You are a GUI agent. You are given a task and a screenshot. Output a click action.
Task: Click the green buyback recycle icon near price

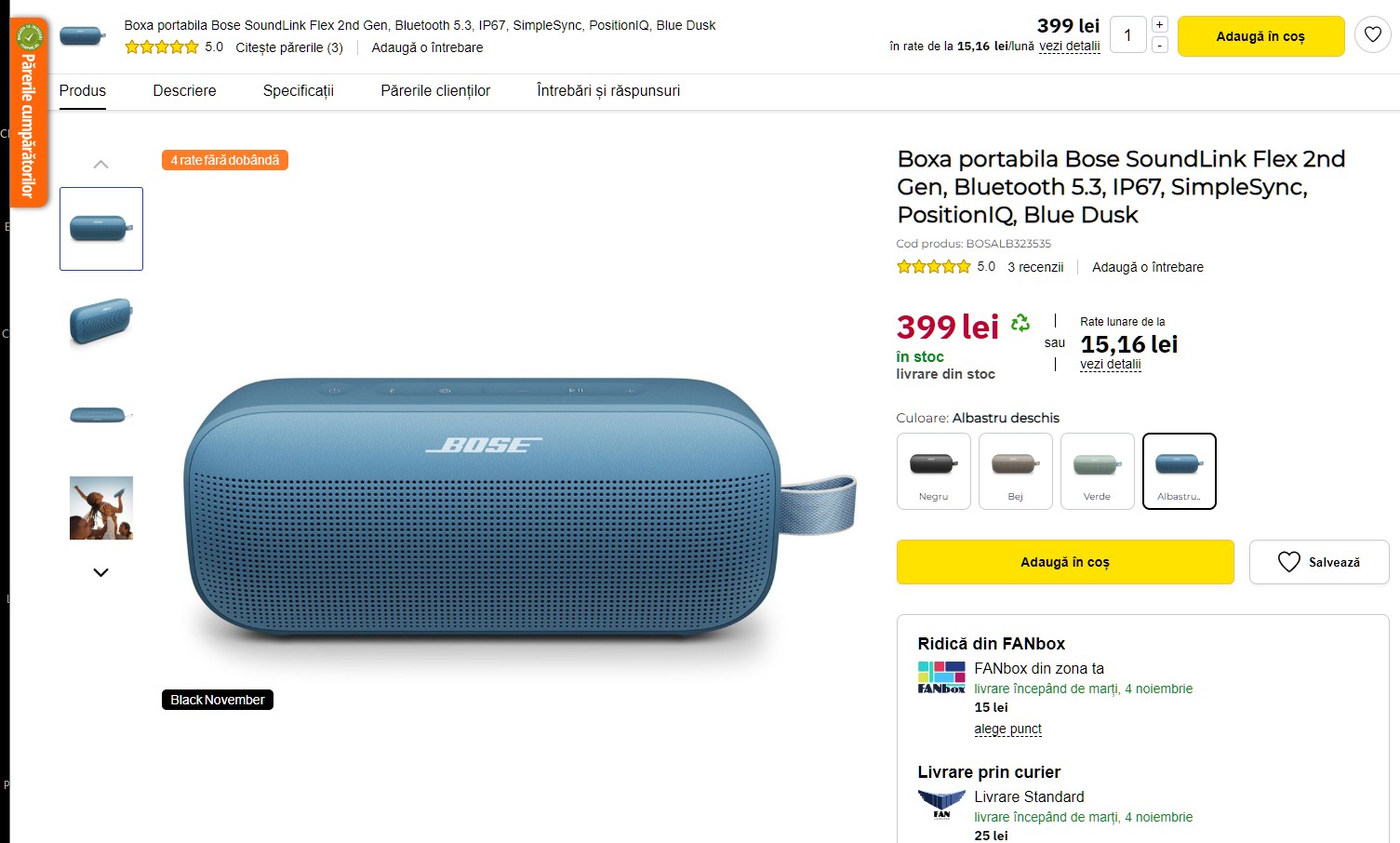tap(1020, 322)
